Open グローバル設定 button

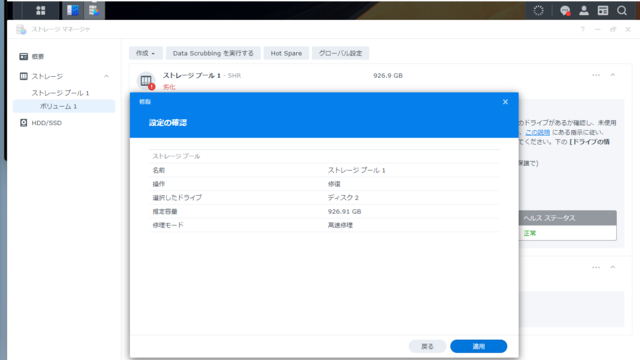pyautogui.click(x=340, y=53)
